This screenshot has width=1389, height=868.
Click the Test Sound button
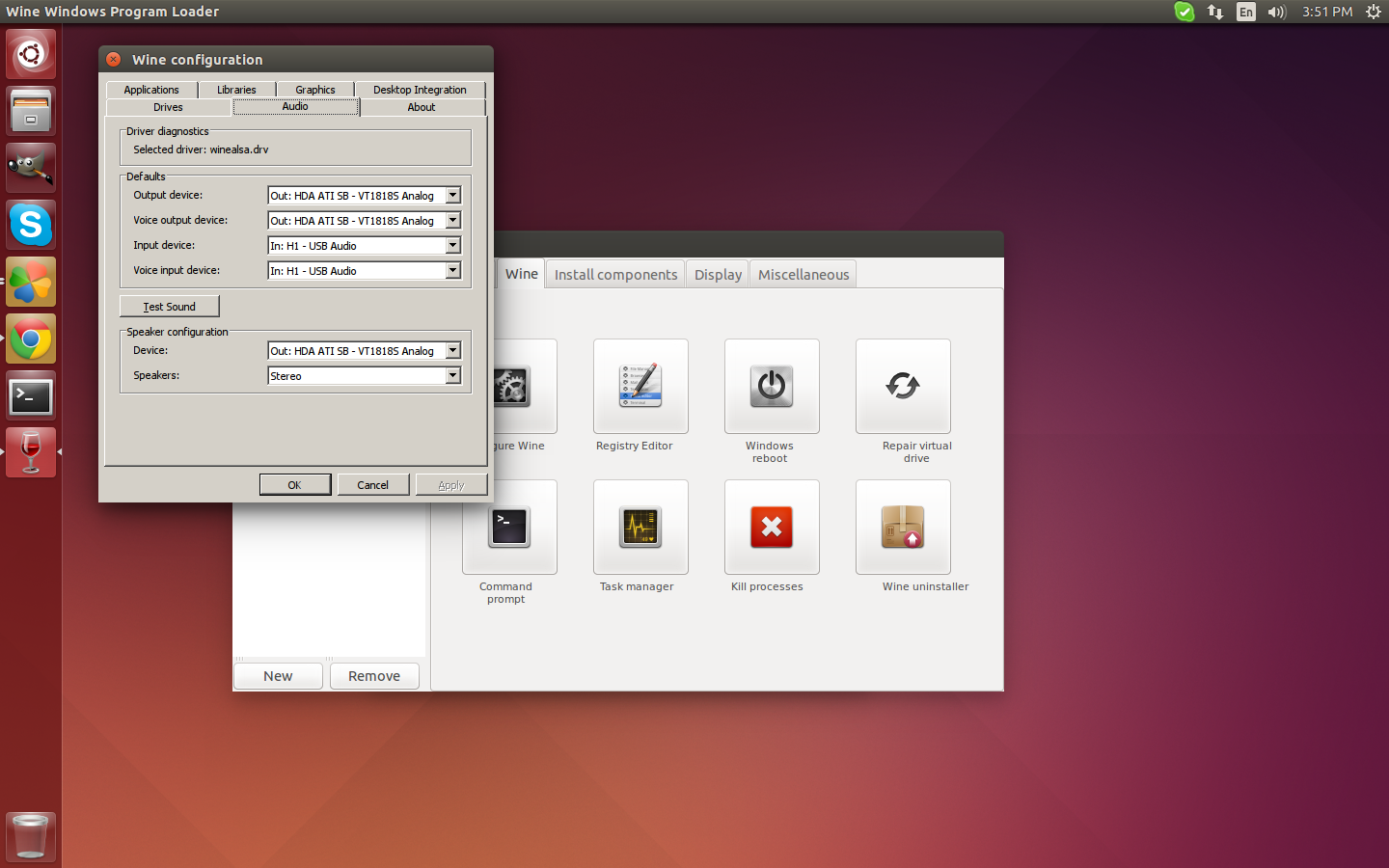coord(170,306)
